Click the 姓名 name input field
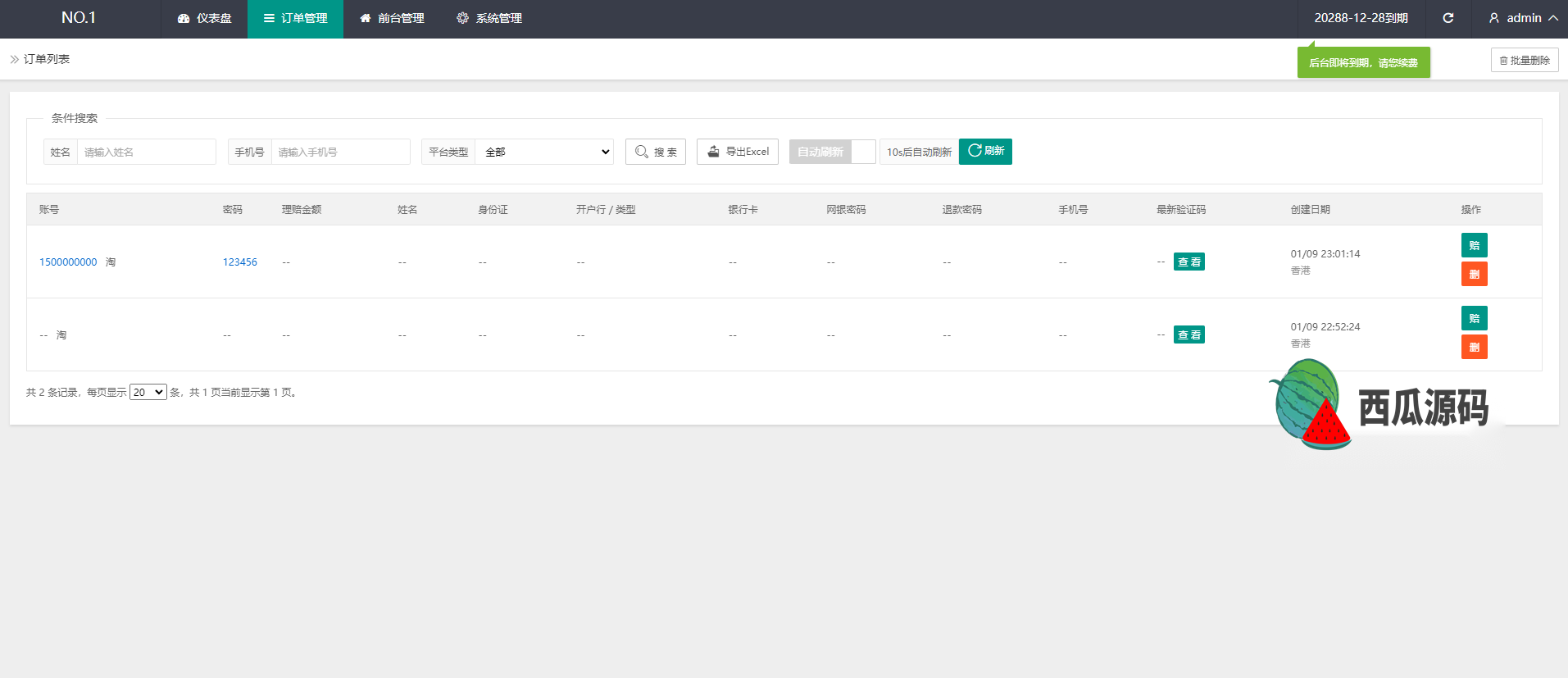This screenshot has height=678, width=1568. (x=146, y=152)
